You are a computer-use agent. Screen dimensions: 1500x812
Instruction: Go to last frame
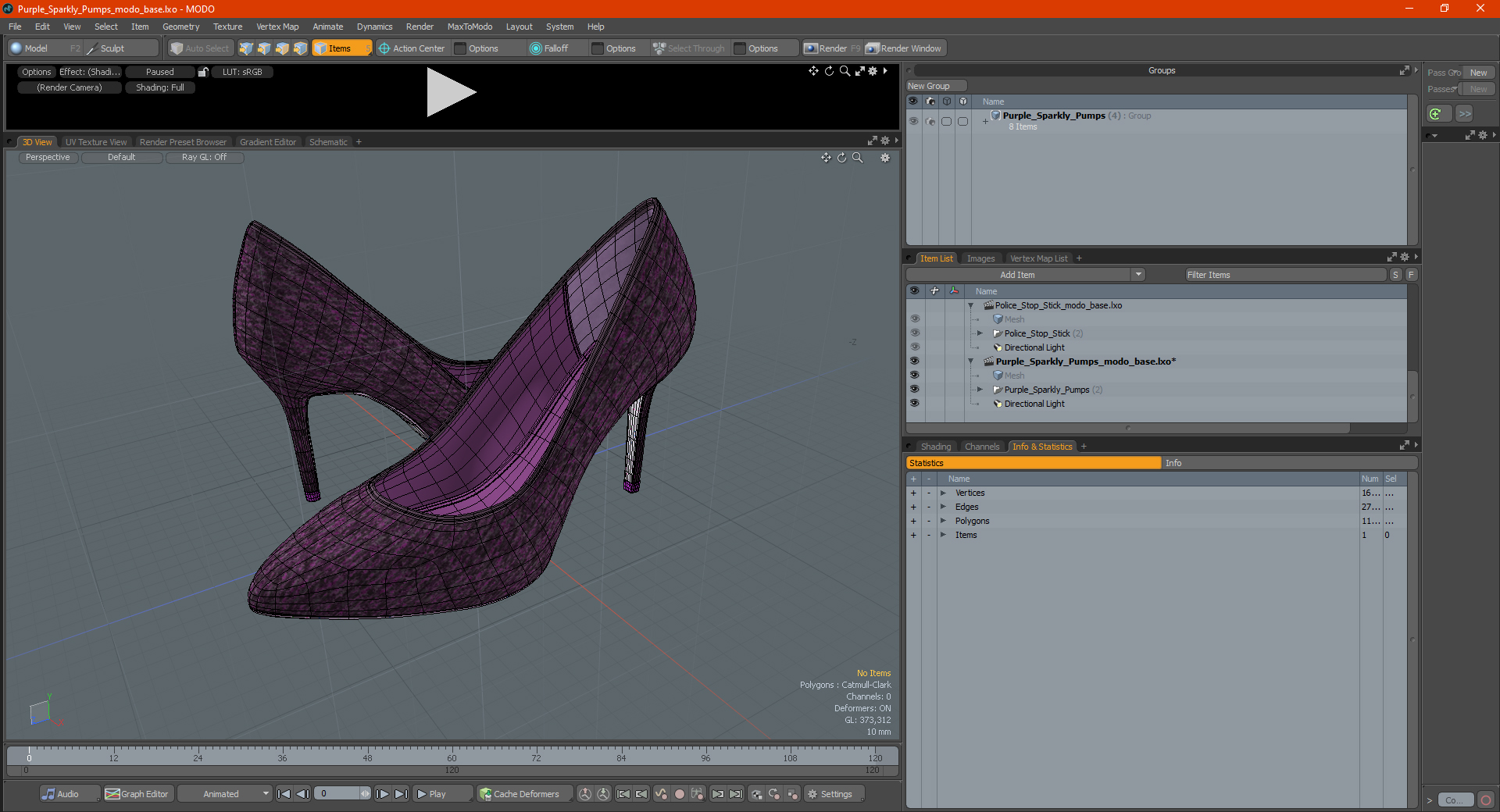click(401, 794)
